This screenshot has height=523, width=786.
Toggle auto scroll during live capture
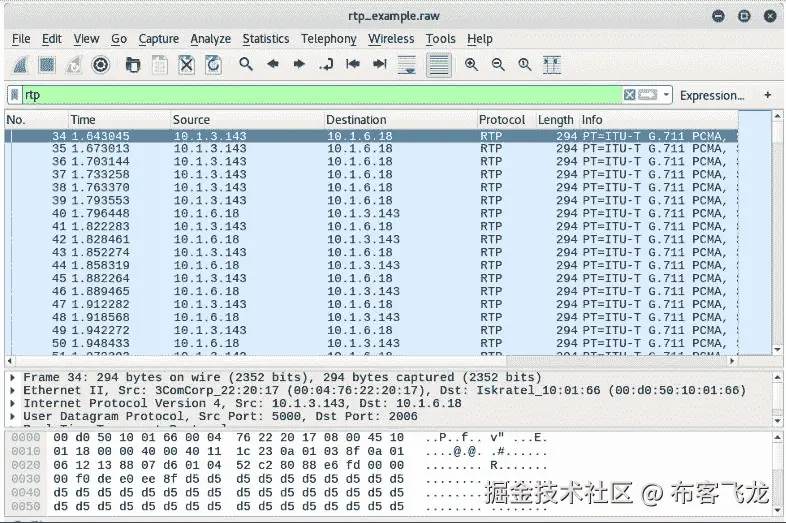point(407,65)
